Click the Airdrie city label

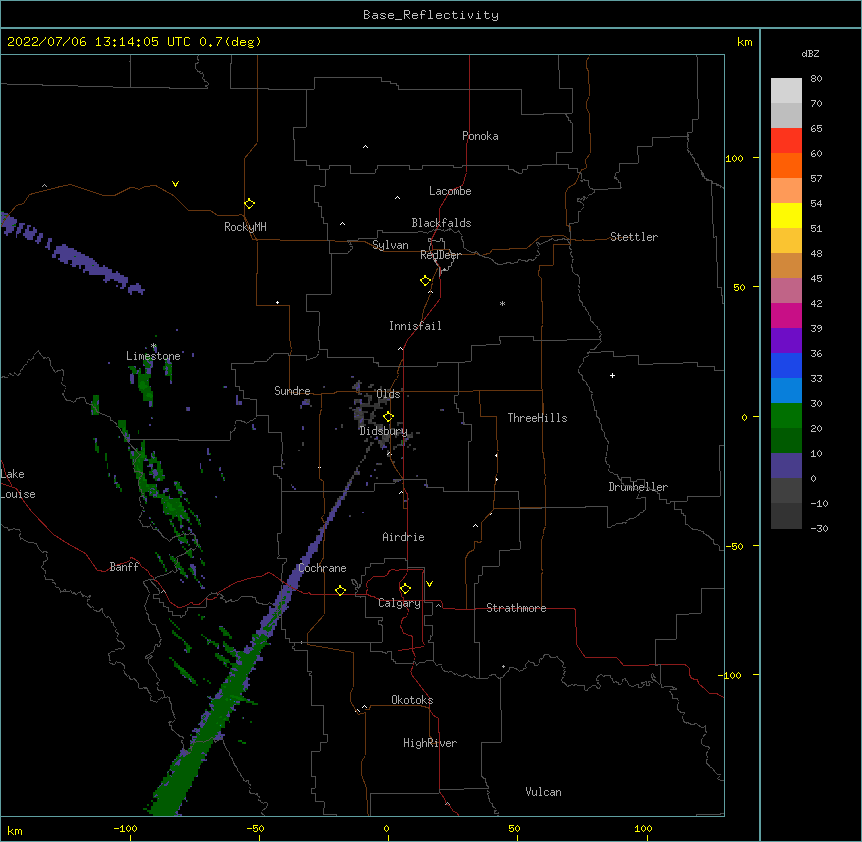click(403, 537)
